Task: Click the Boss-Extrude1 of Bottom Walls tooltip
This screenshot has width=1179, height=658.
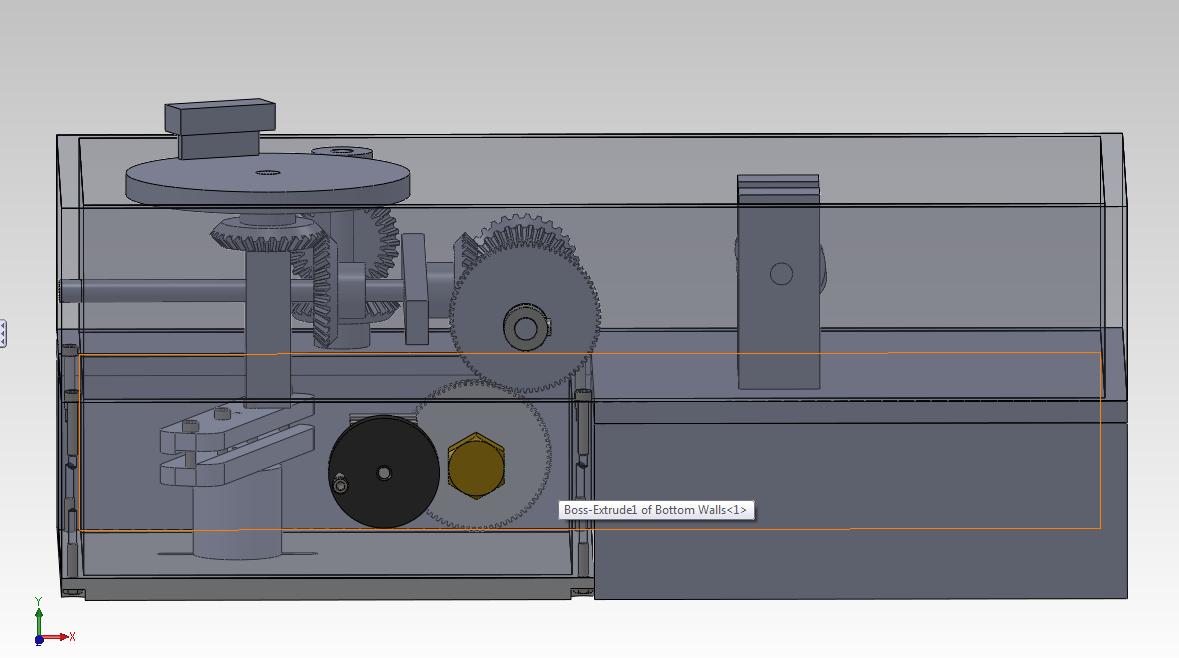Action: pos(656,510)
